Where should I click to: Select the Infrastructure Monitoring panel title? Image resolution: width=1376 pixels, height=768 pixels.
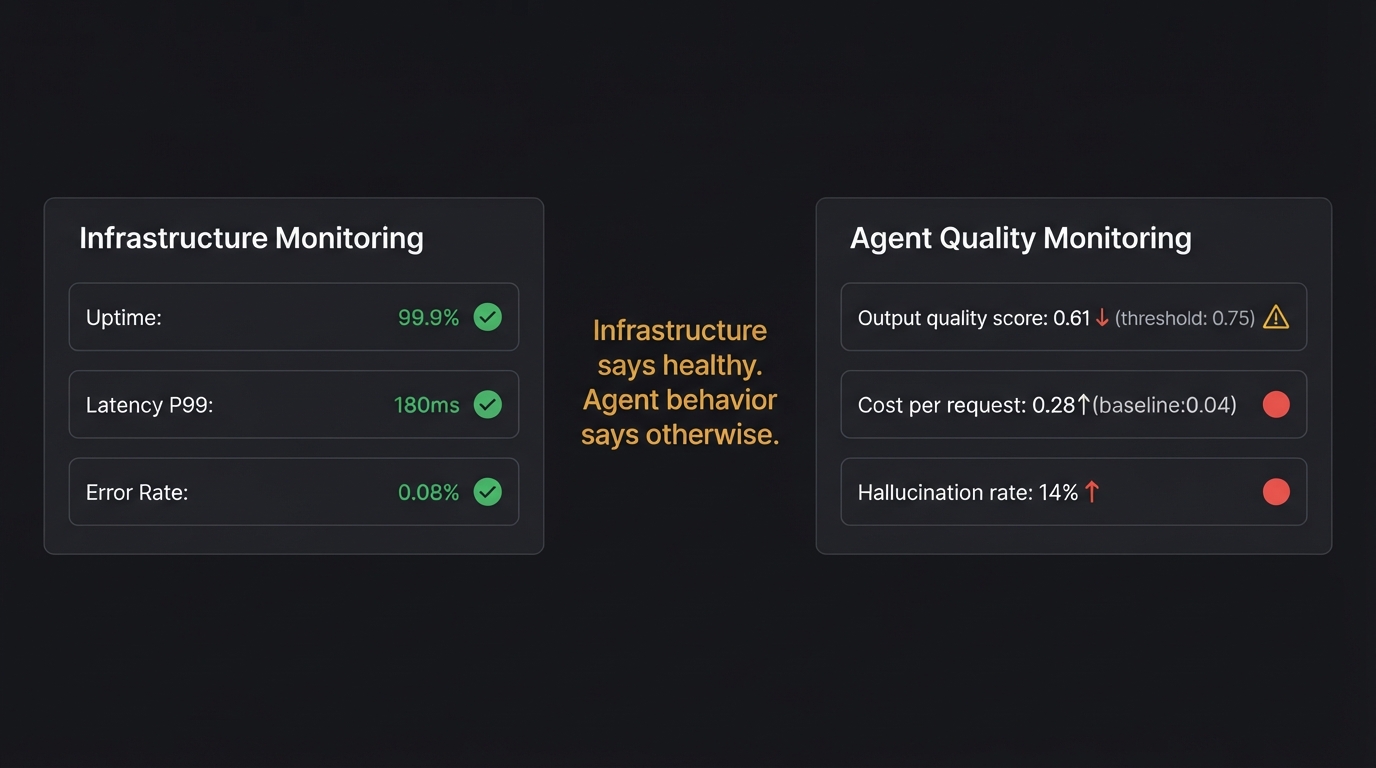[x=251, y=238]
